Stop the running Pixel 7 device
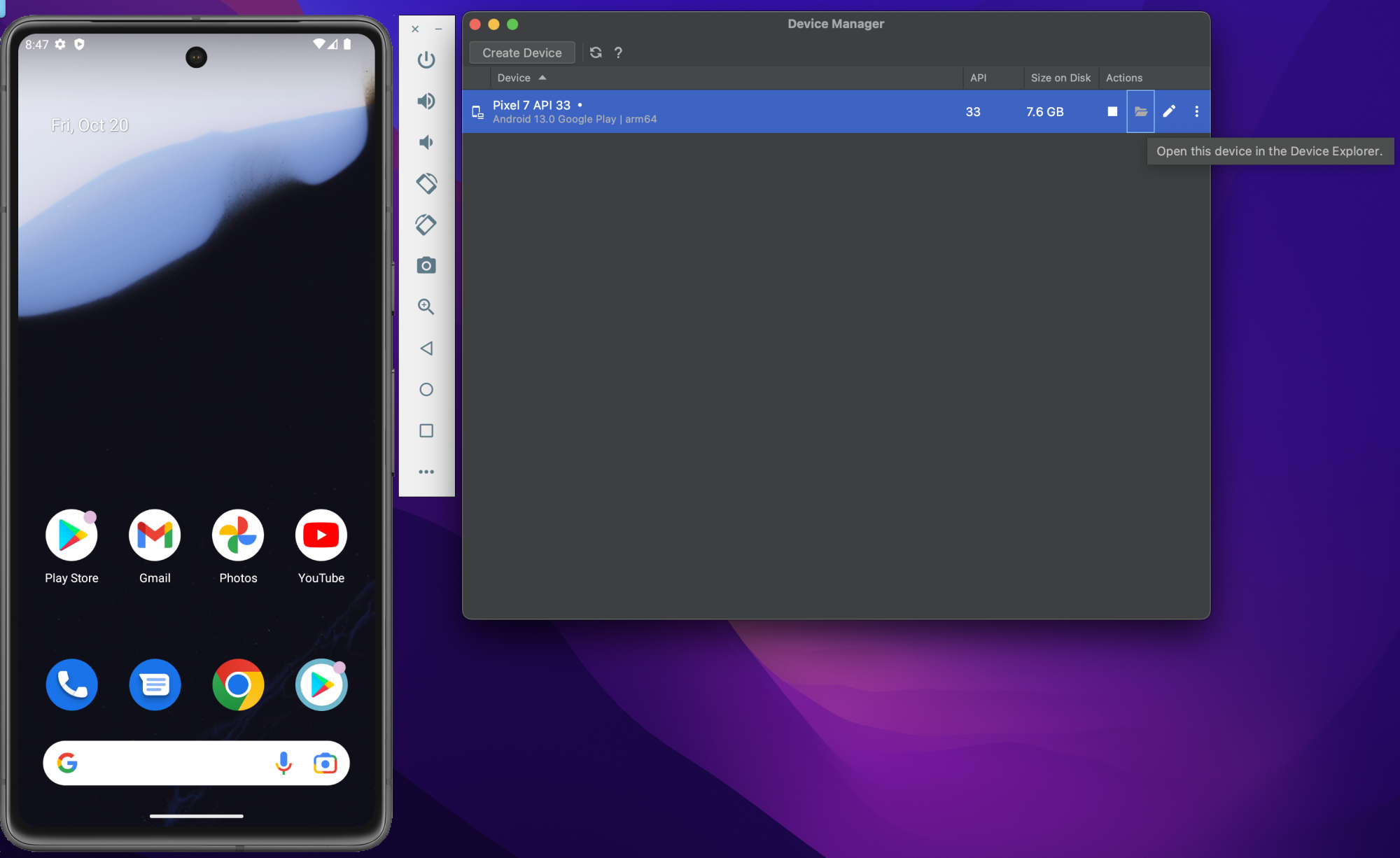Screen dimensions: 1400x858 point(1112,112)
